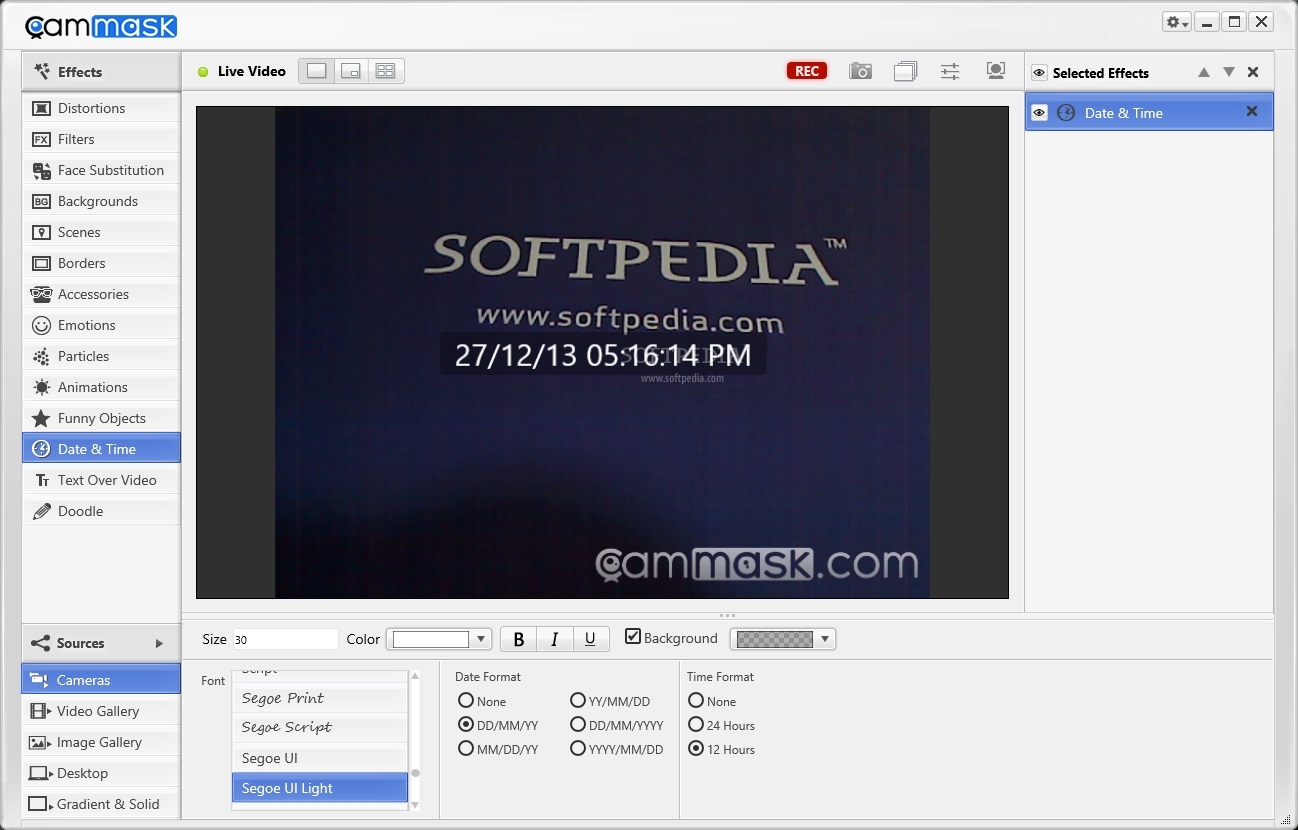The width and height of the screenshot is (1298, 830).
Task: Toggle bold text formatting
Action: point(518,639)
